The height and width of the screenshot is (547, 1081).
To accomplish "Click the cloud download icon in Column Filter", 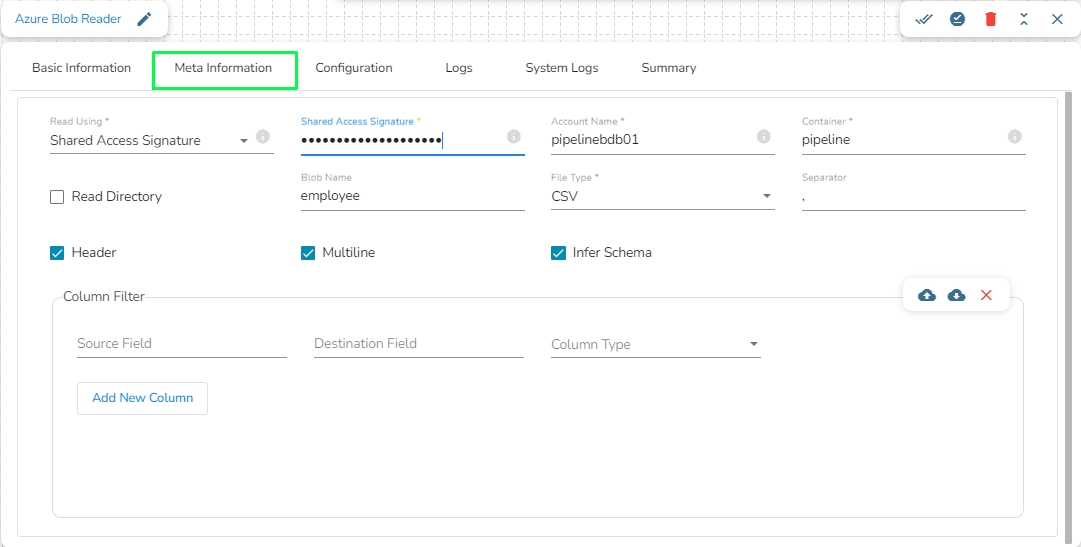I will click(957, 295).
